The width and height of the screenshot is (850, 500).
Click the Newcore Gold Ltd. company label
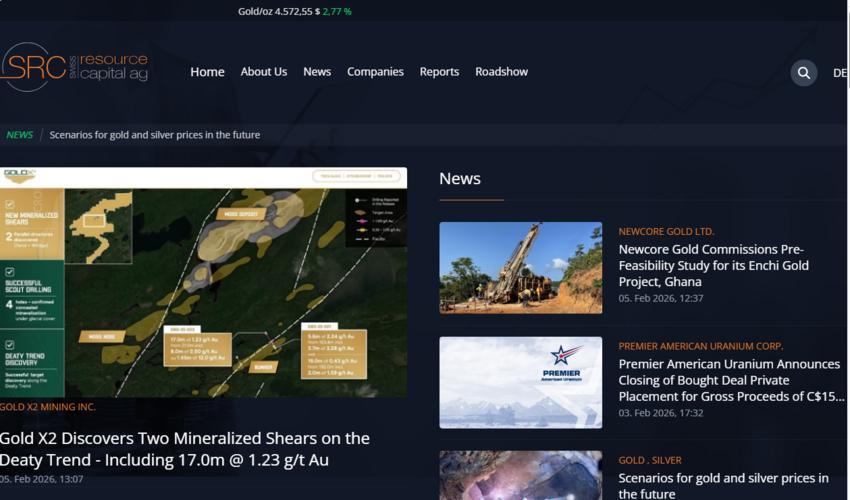(666, 232)
